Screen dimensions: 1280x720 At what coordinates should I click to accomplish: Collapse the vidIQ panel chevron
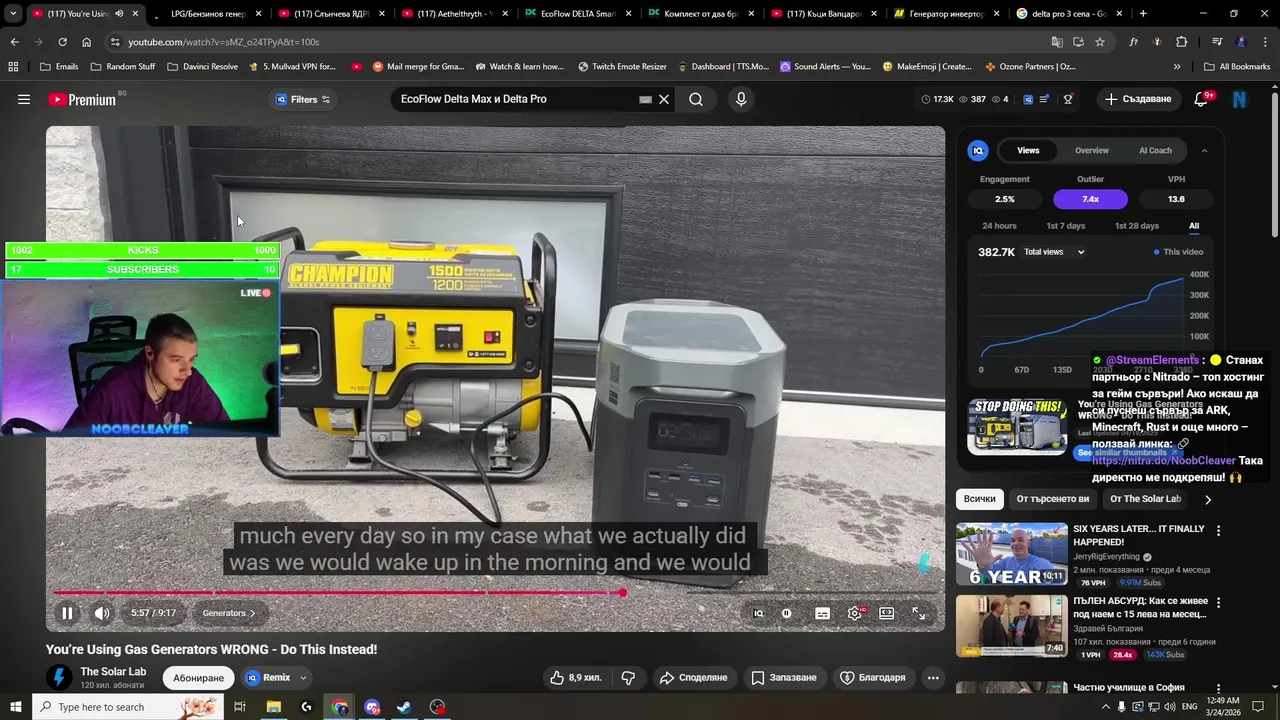(x=1204, y=150)
